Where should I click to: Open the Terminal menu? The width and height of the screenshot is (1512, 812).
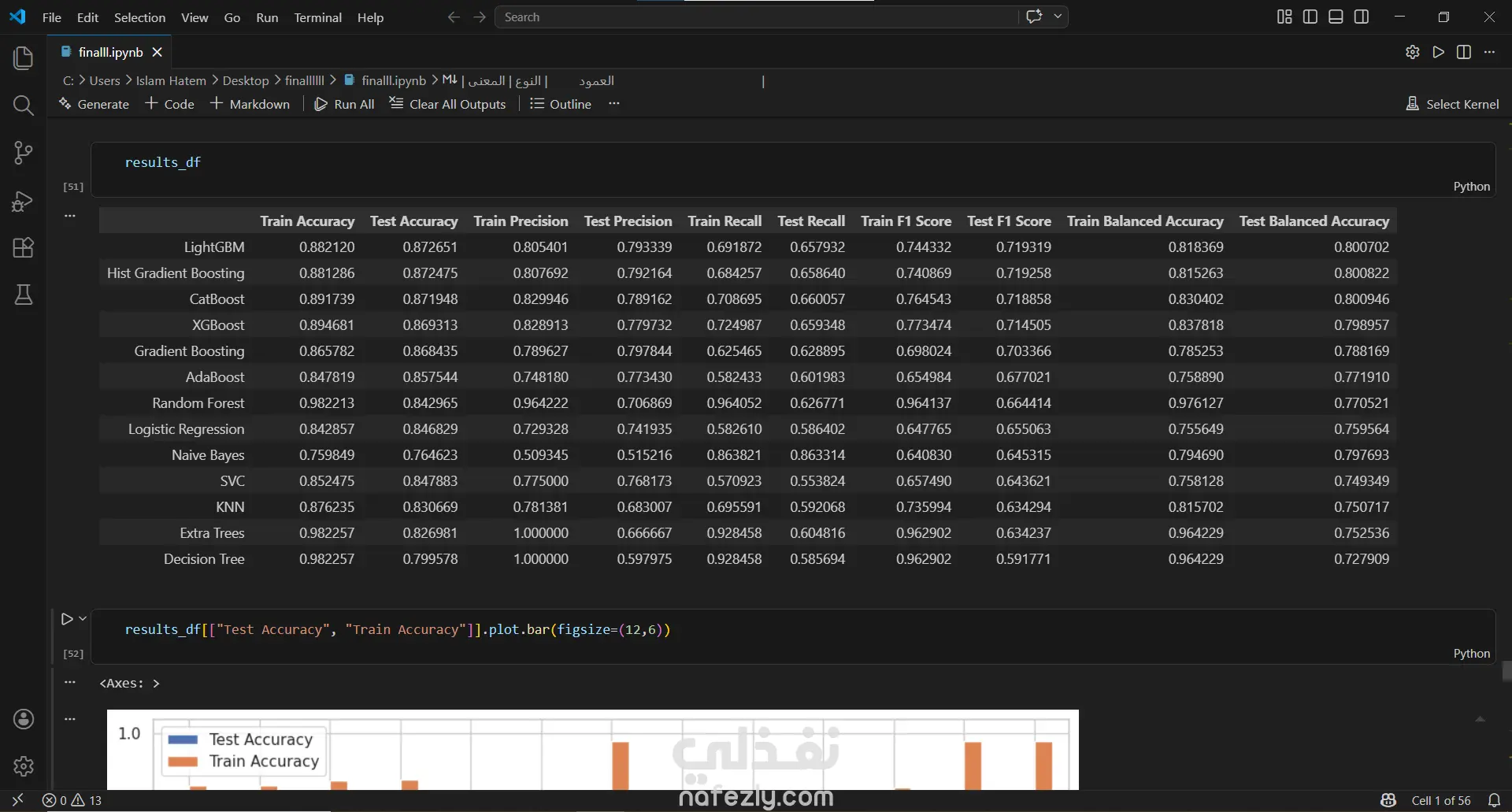318,17
